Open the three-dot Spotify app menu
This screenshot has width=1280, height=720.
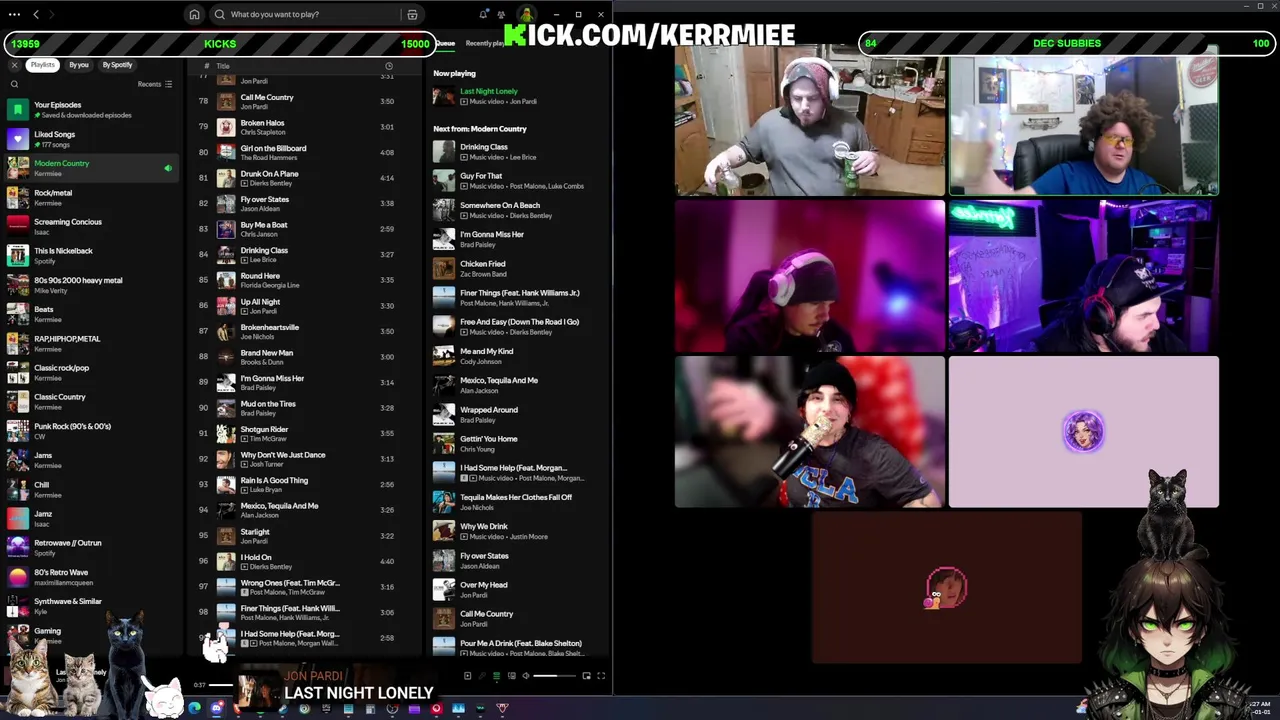tap(14, 15)
